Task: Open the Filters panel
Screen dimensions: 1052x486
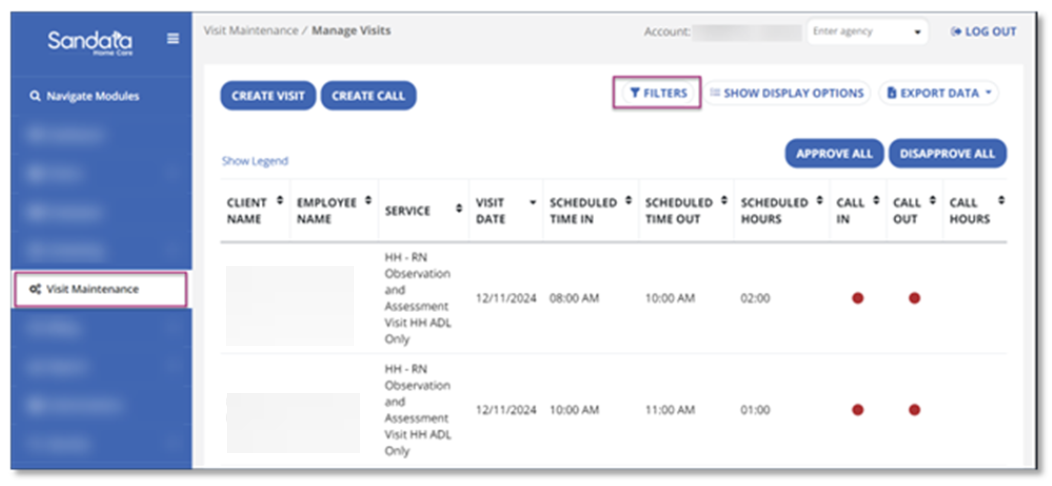Action: click(658, 93)
